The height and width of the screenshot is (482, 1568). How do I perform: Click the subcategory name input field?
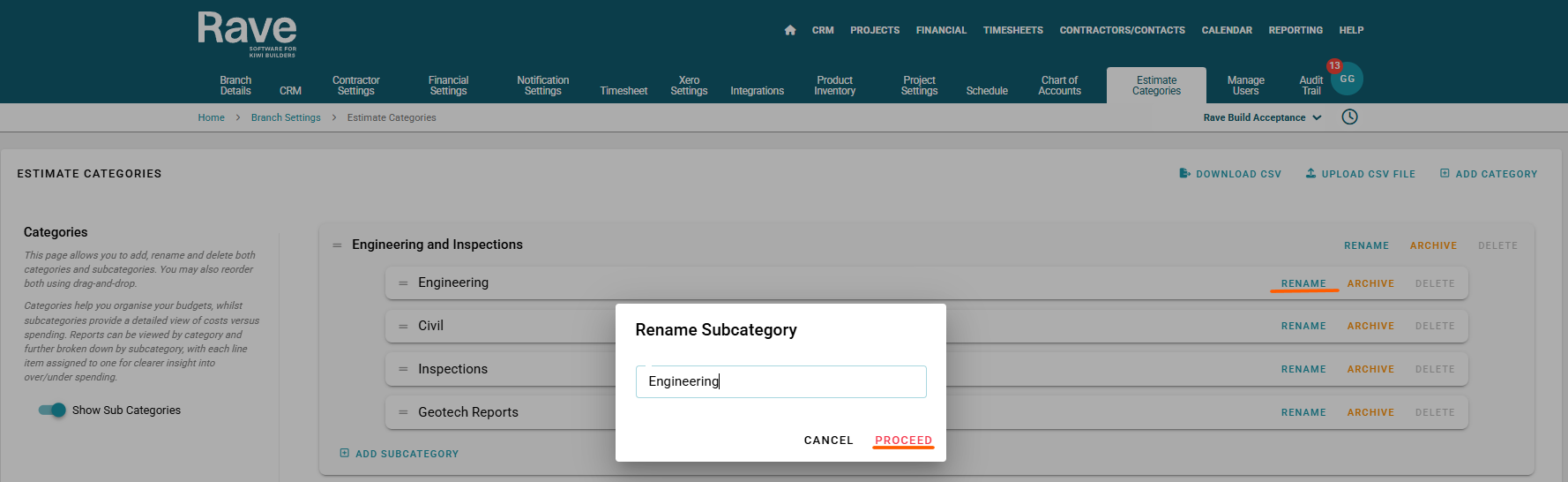[x=780, y=381]
